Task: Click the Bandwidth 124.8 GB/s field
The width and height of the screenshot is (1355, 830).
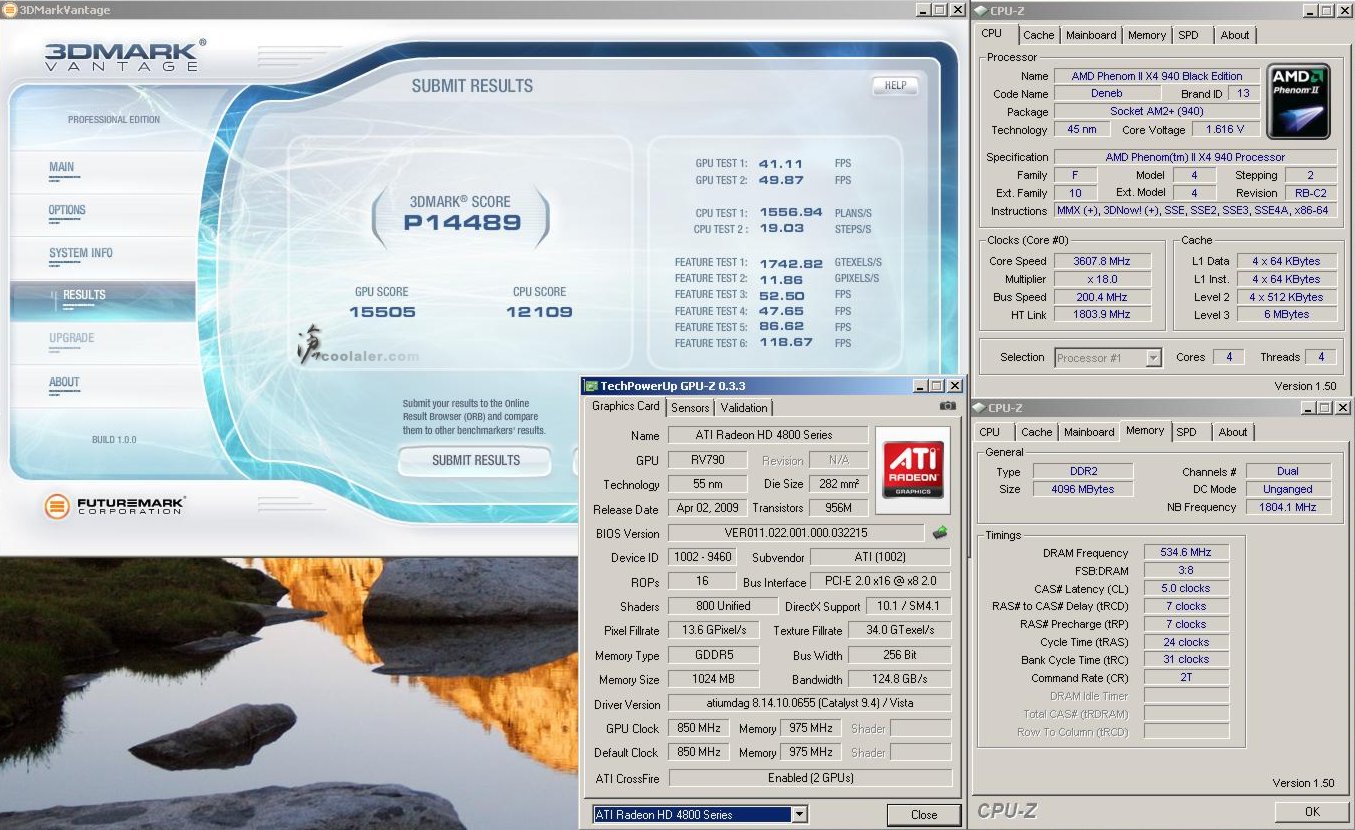Action: [x=900, y=679]
